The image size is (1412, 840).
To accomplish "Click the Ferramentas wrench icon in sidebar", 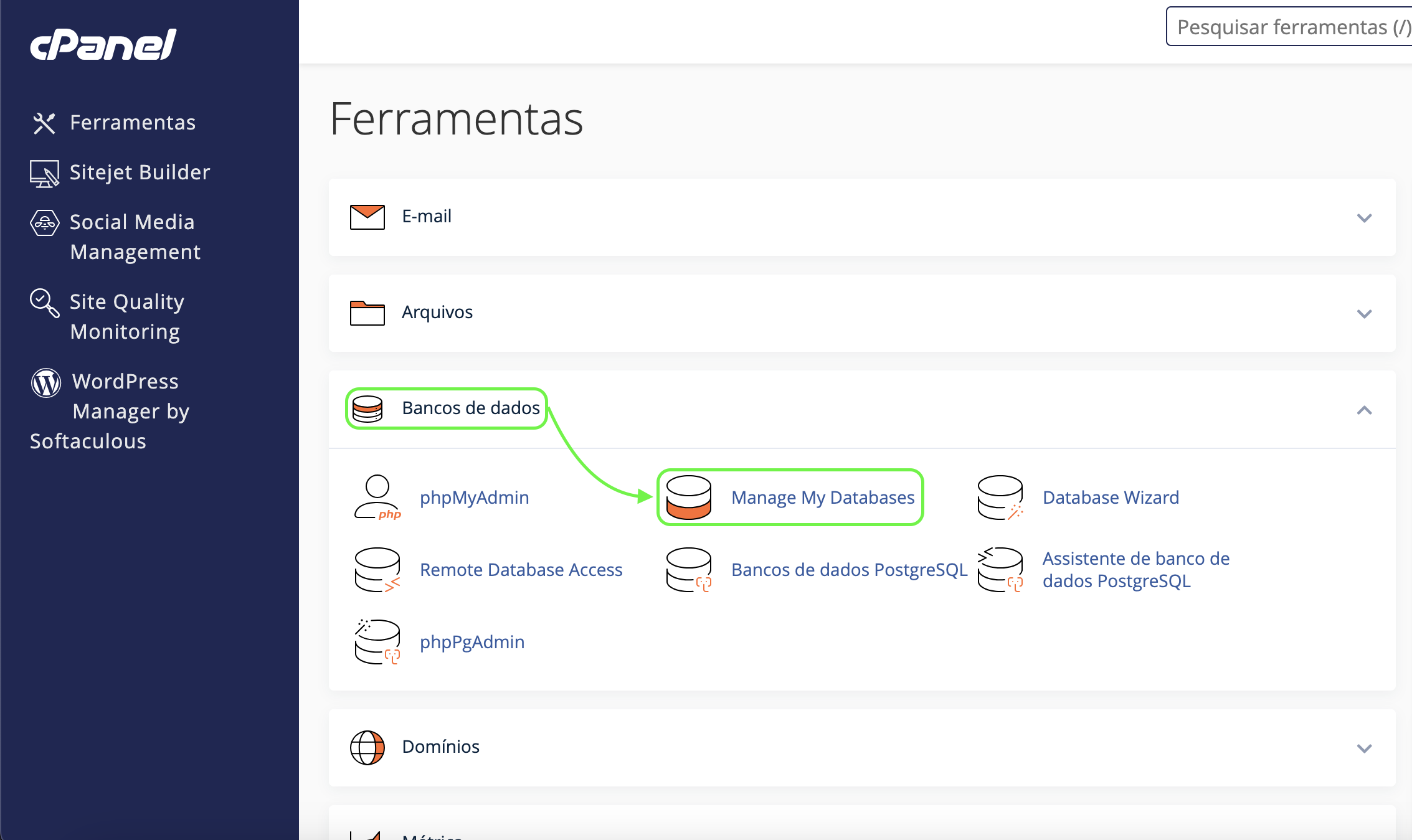I will point(44,123).
